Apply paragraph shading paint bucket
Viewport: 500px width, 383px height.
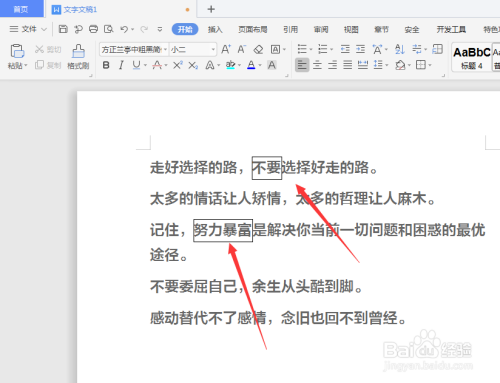(400, 65)
